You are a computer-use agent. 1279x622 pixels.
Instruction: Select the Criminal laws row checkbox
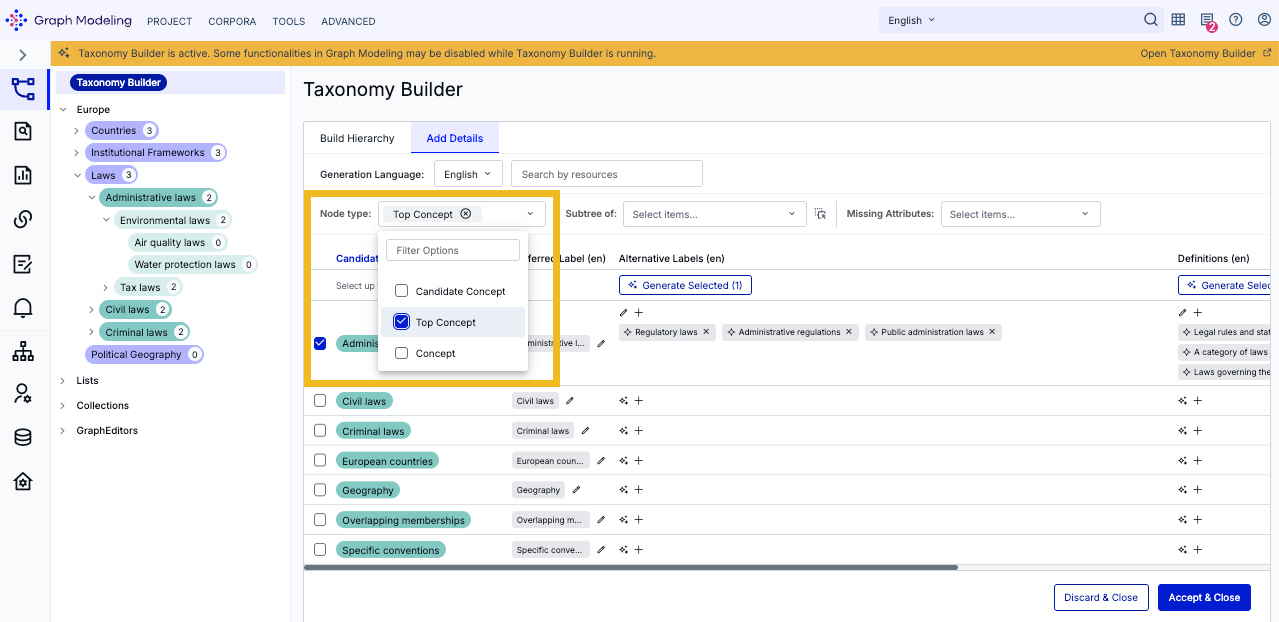point(320,430)
